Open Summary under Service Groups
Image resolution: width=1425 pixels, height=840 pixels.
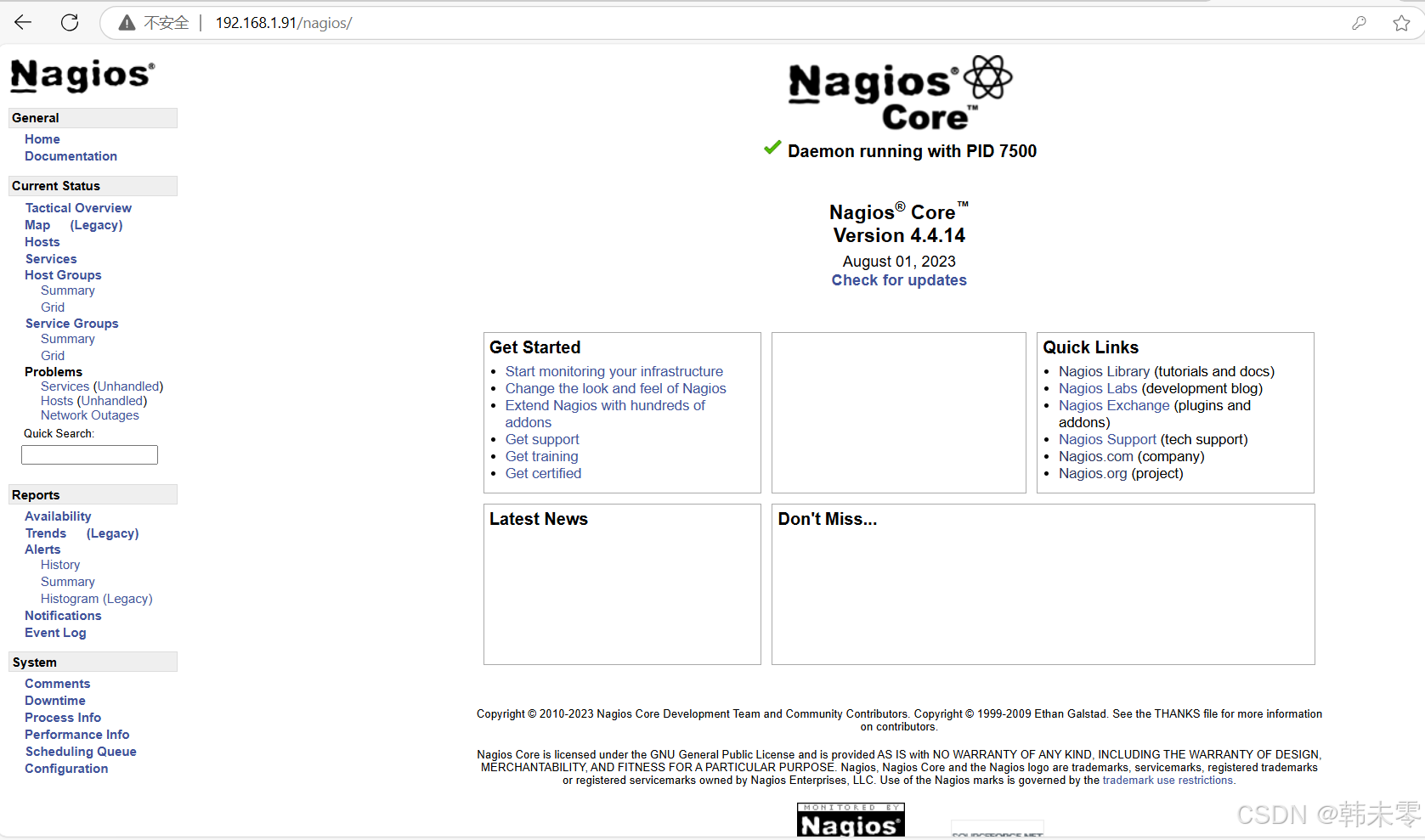68,339
